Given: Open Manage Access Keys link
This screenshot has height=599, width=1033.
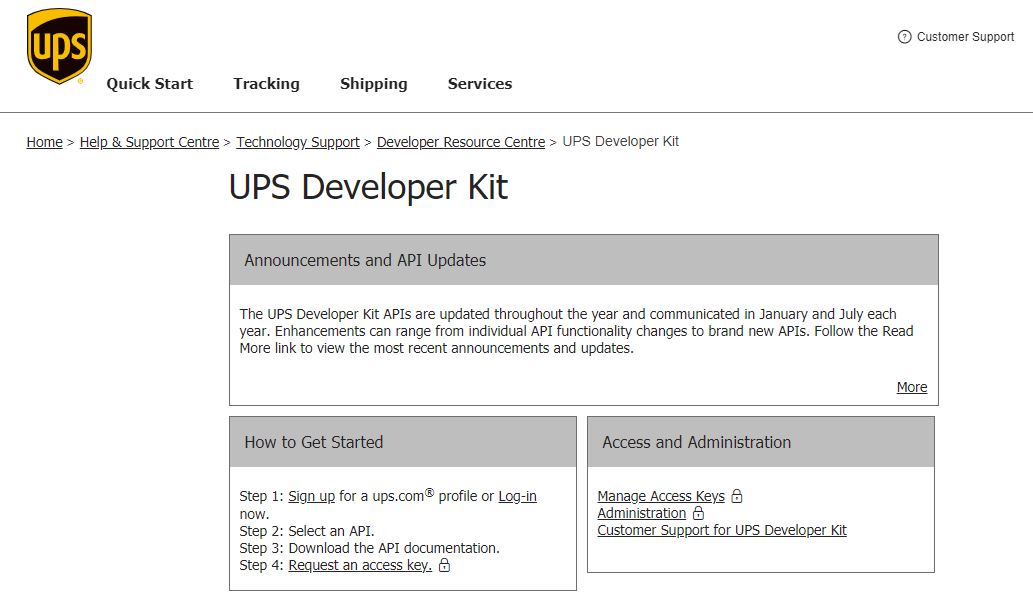Looking at the screenshot, I should pos(661,496).
